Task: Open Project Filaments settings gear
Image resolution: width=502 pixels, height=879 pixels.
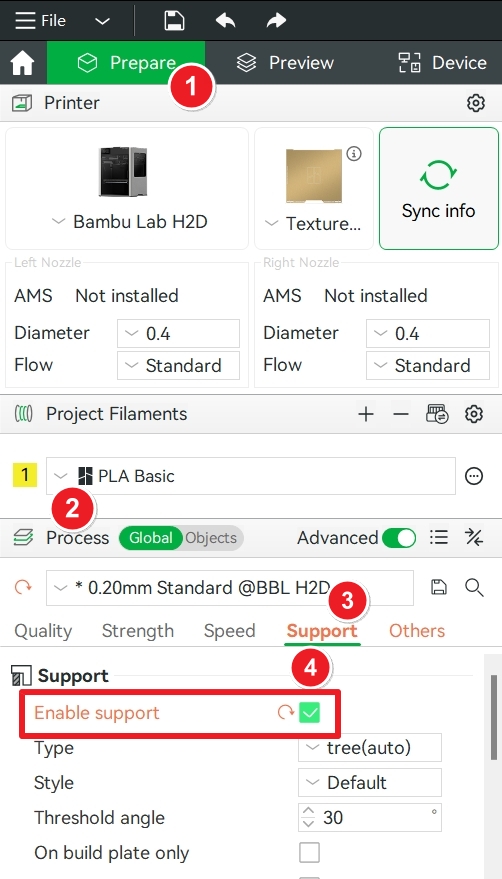Action: 474,414
